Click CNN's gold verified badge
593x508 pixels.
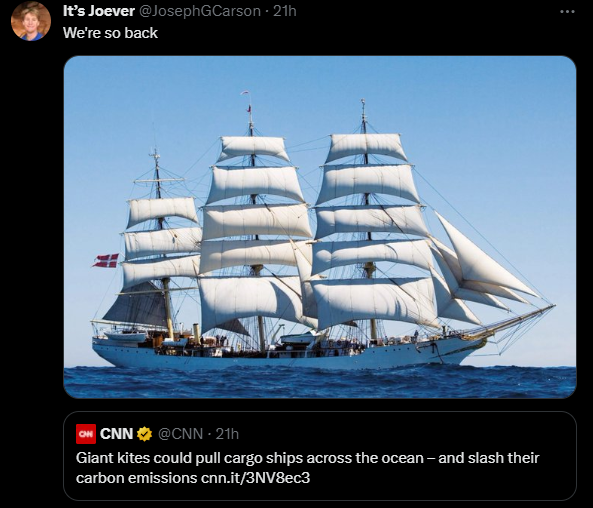click(x=144, y=434)
